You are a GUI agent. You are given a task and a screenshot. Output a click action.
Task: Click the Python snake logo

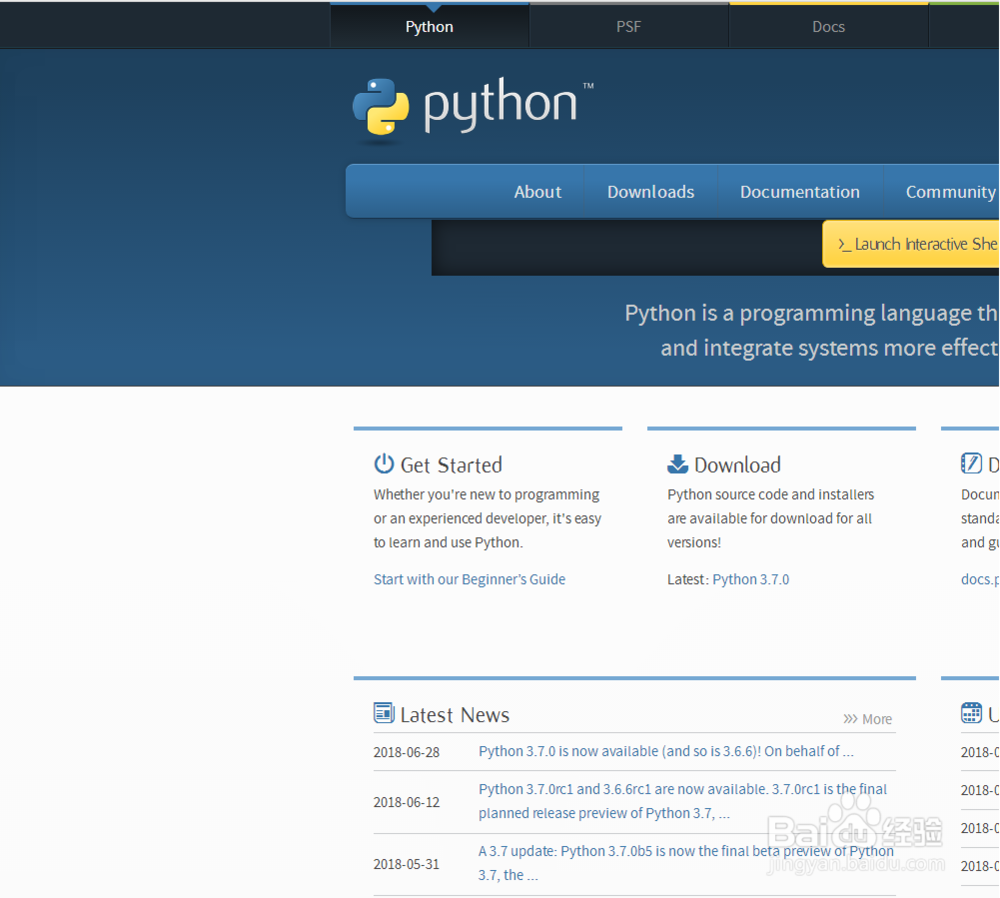(x=381, y=107)
